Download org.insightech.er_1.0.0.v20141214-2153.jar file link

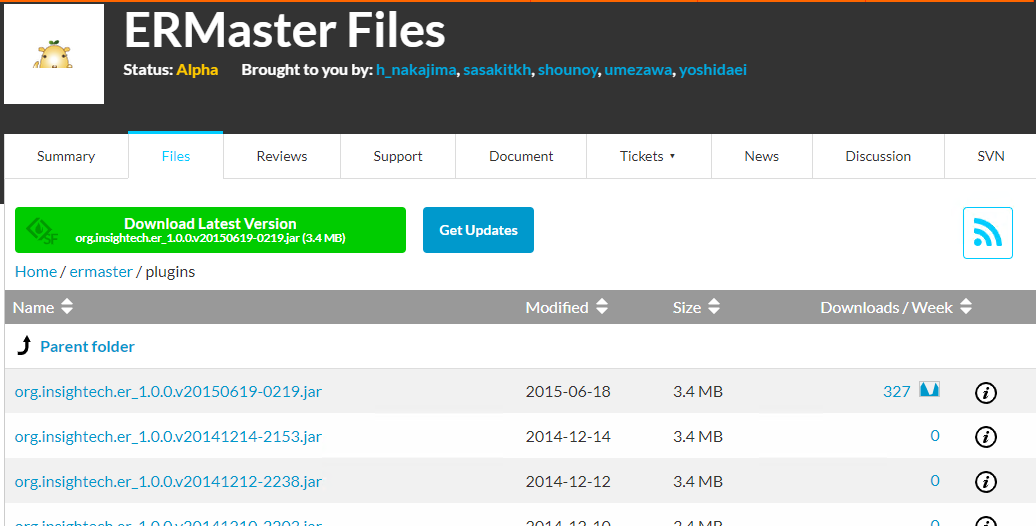(x=168, y=436)
